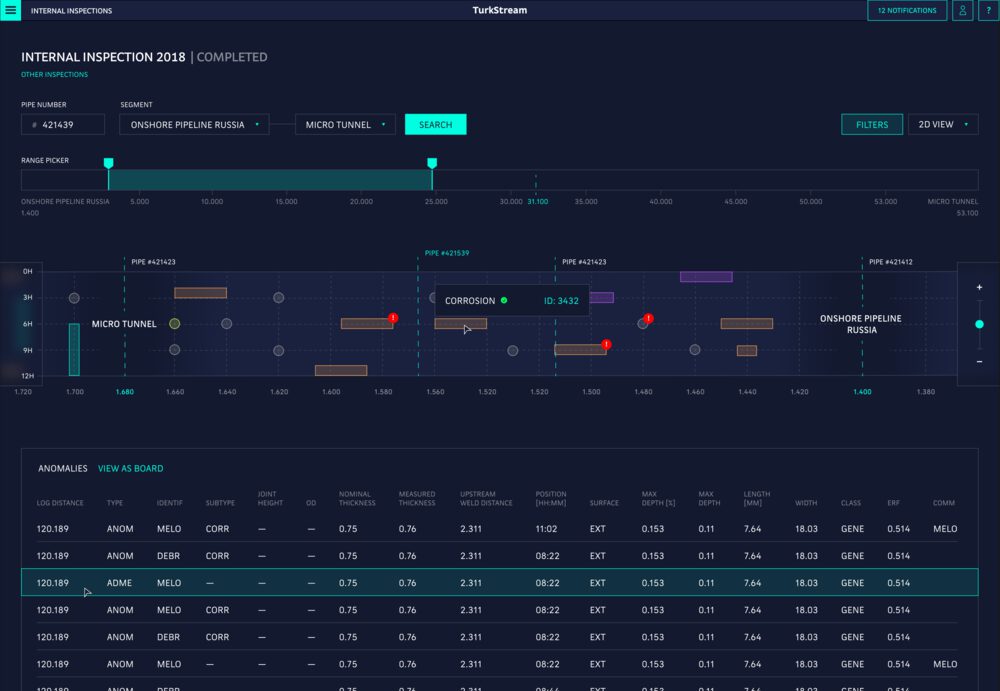Open the Filters button
1000x691 pixels.
pyautogui.click(x=872, y=125)
